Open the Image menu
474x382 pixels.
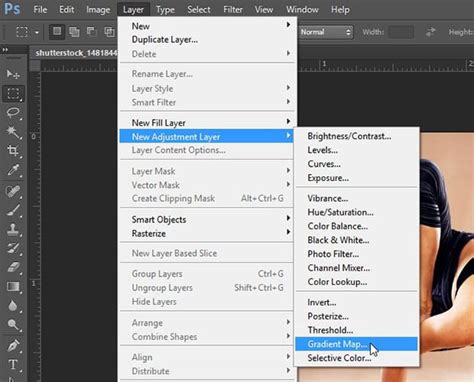pyautogui.click(x=98, y=10)
